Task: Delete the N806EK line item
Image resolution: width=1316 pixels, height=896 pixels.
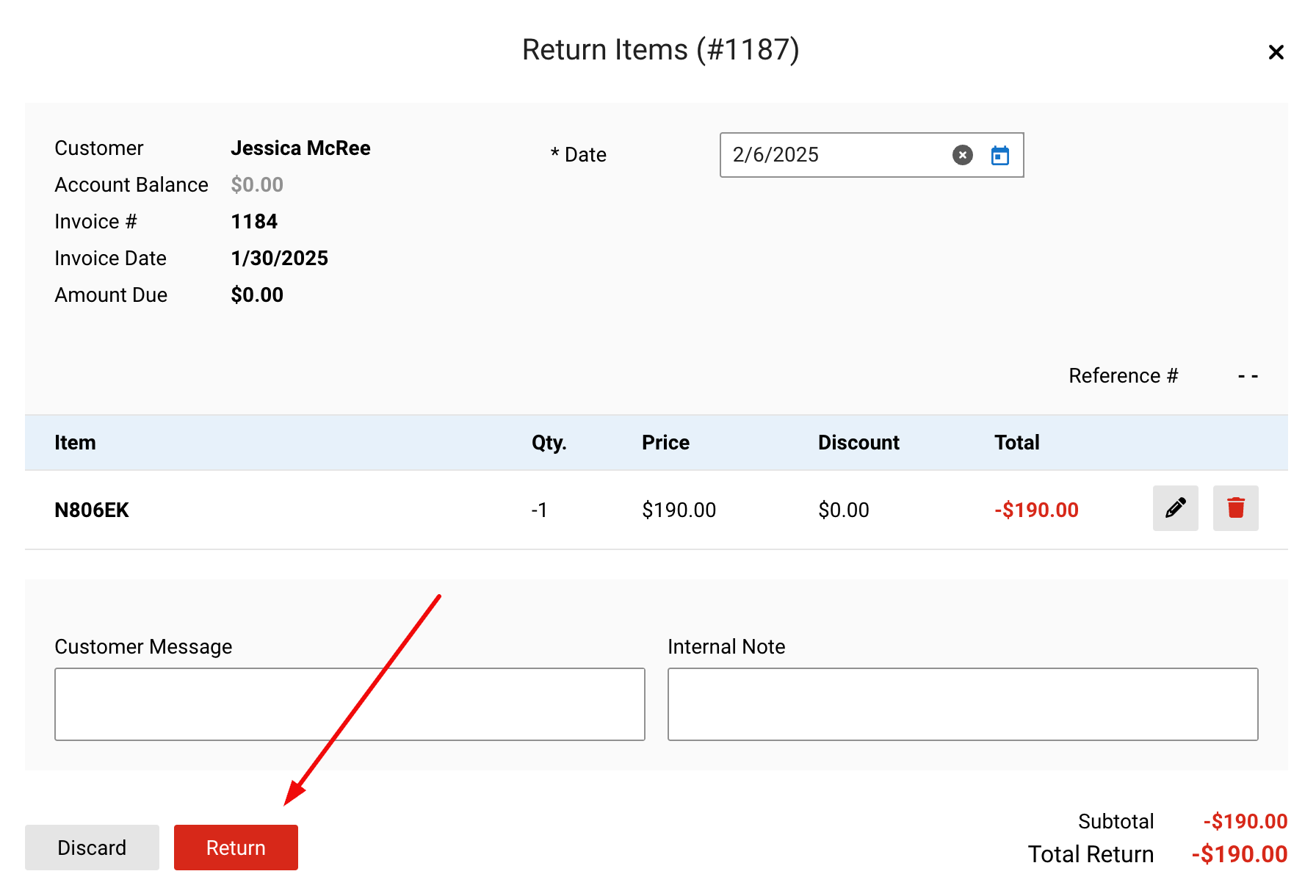Action: [1236, 508]
